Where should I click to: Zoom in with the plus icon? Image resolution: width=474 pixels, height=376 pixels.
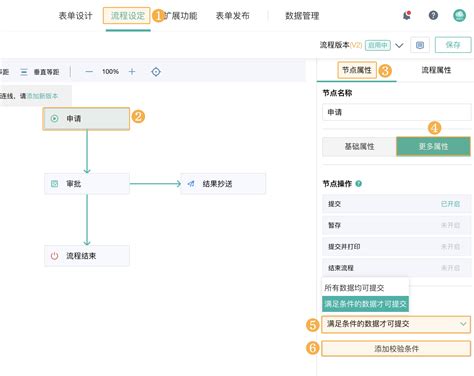pyautogui.click(x=132, y=72)
